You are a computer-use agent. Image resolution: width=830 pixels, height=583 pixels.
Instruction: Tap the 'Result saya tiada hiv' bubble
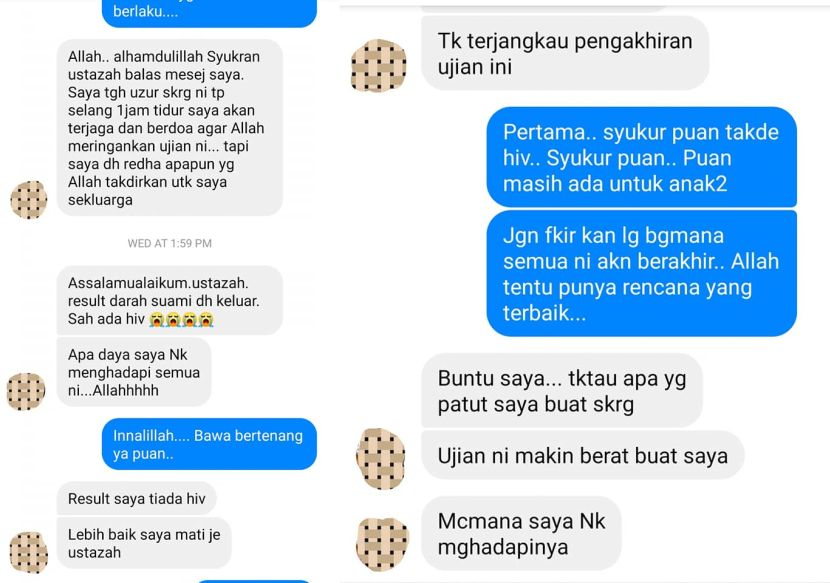[x=137, y=498]
